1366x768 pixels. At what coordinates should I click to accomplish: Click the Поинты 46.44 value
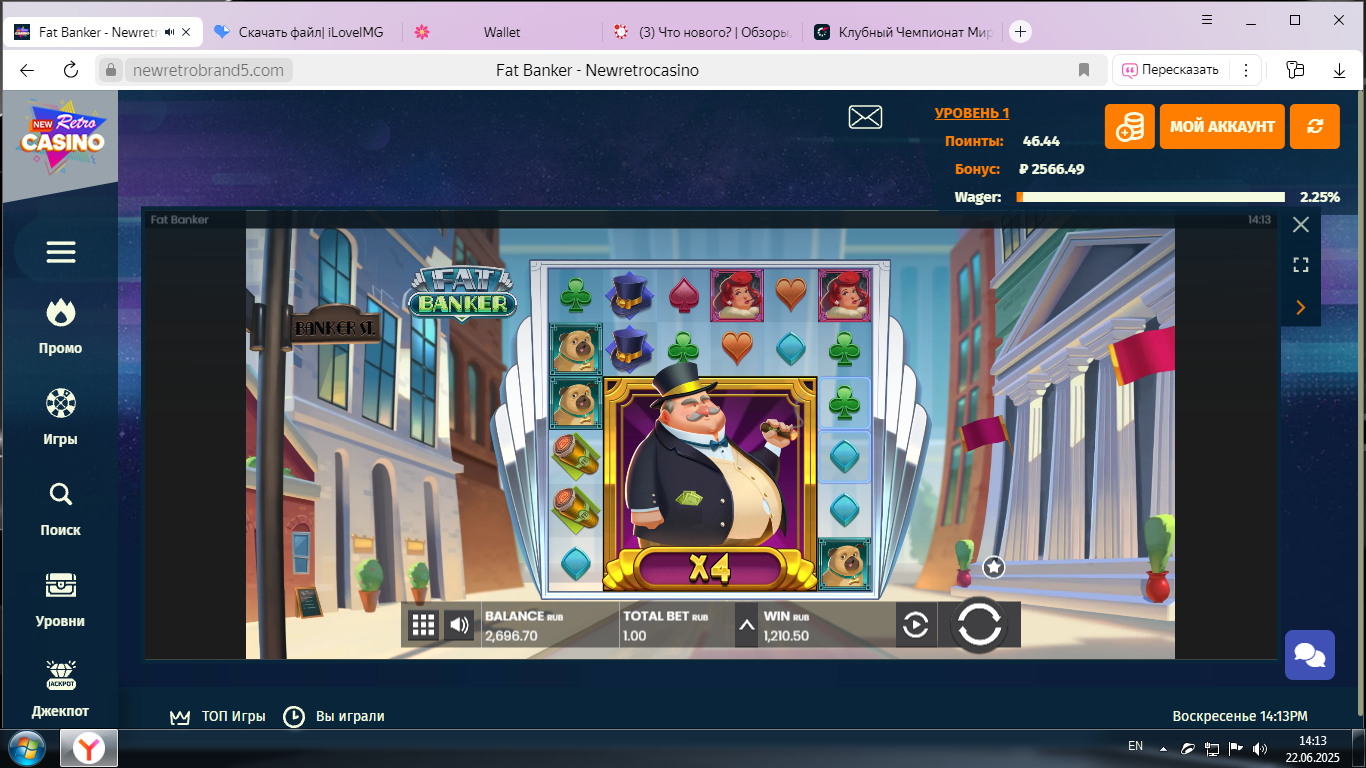click(1041, 141)
